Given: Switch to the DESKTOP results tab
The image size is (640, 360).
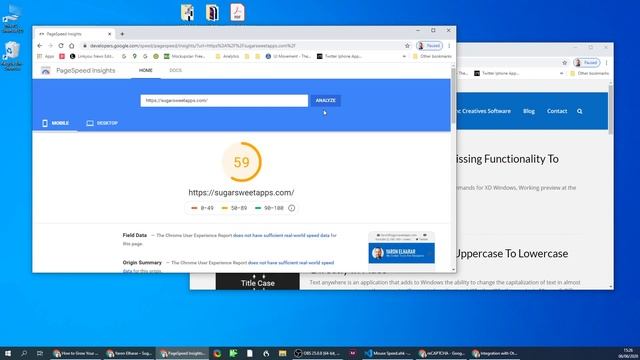Looking at the screenshot, I should pyautogui.click(x=102, y=123).
